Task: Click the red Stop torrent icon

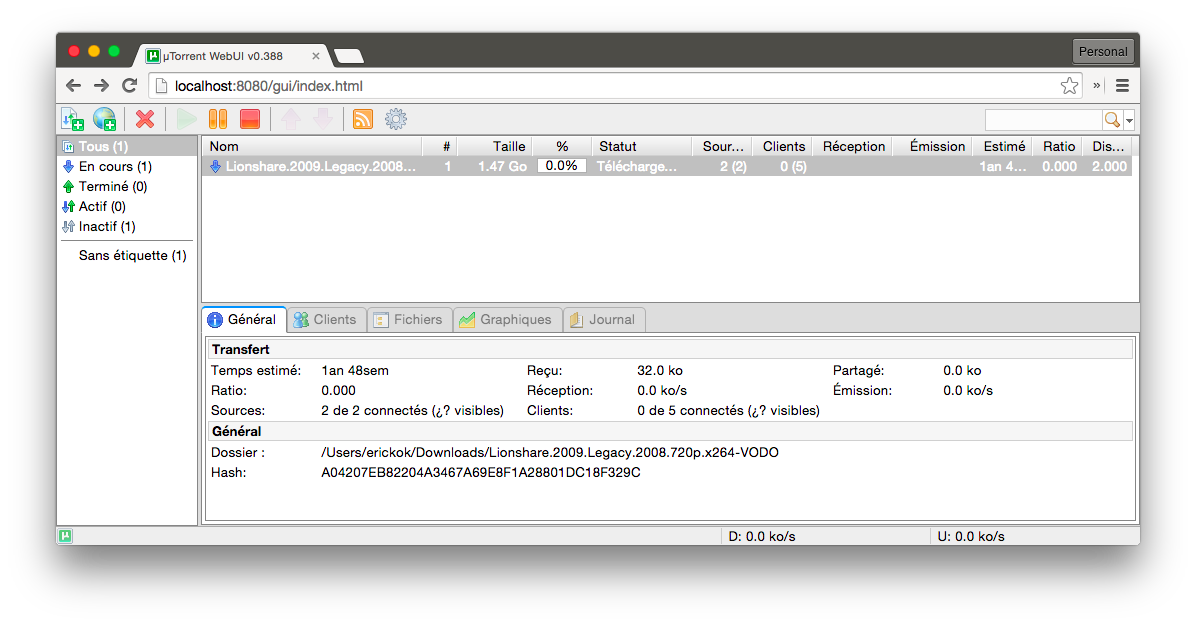Action: (250, 119)
